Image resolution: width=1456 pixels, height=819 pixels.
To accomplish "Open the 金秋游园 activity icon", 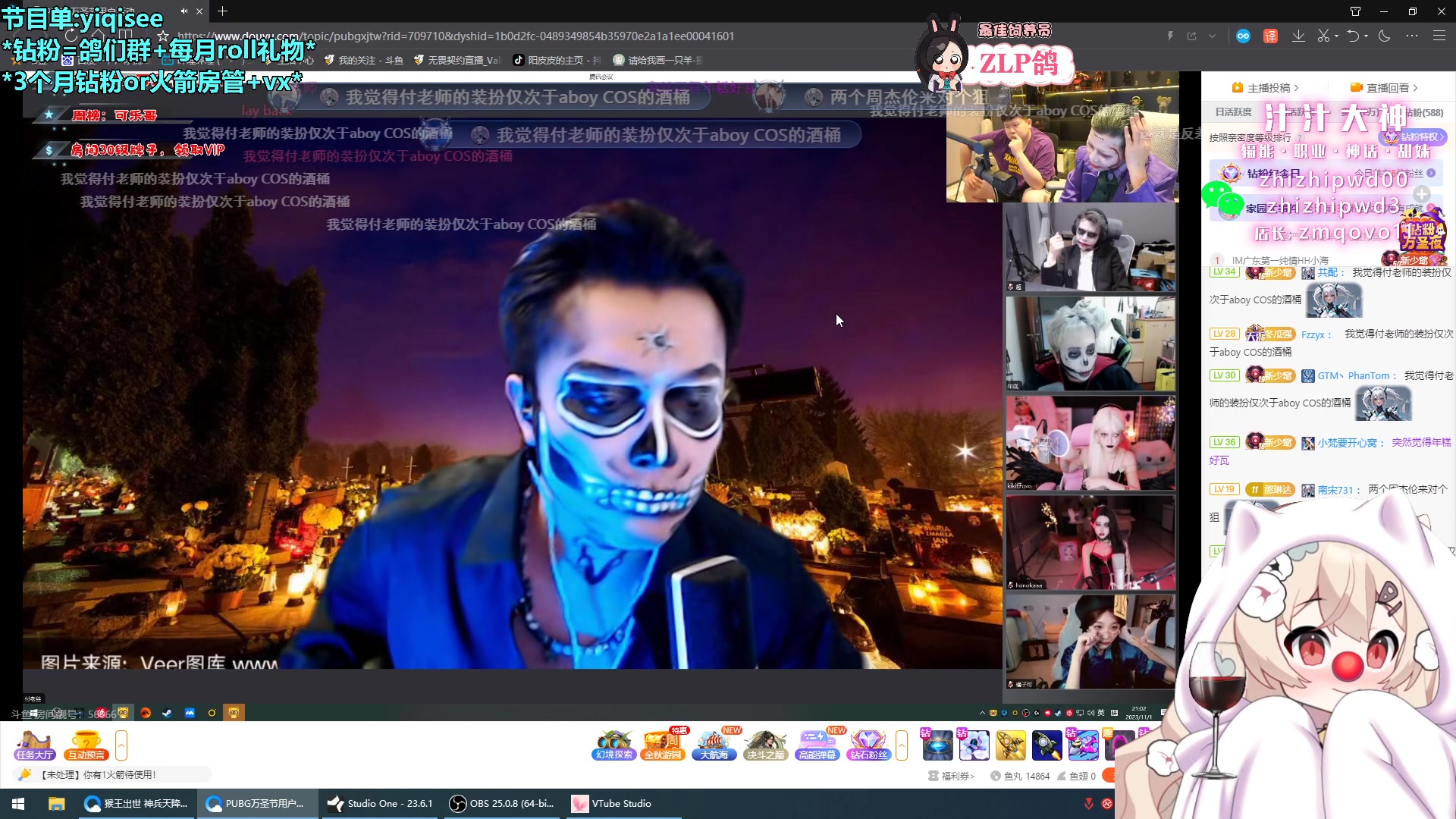I will point(664,745).
